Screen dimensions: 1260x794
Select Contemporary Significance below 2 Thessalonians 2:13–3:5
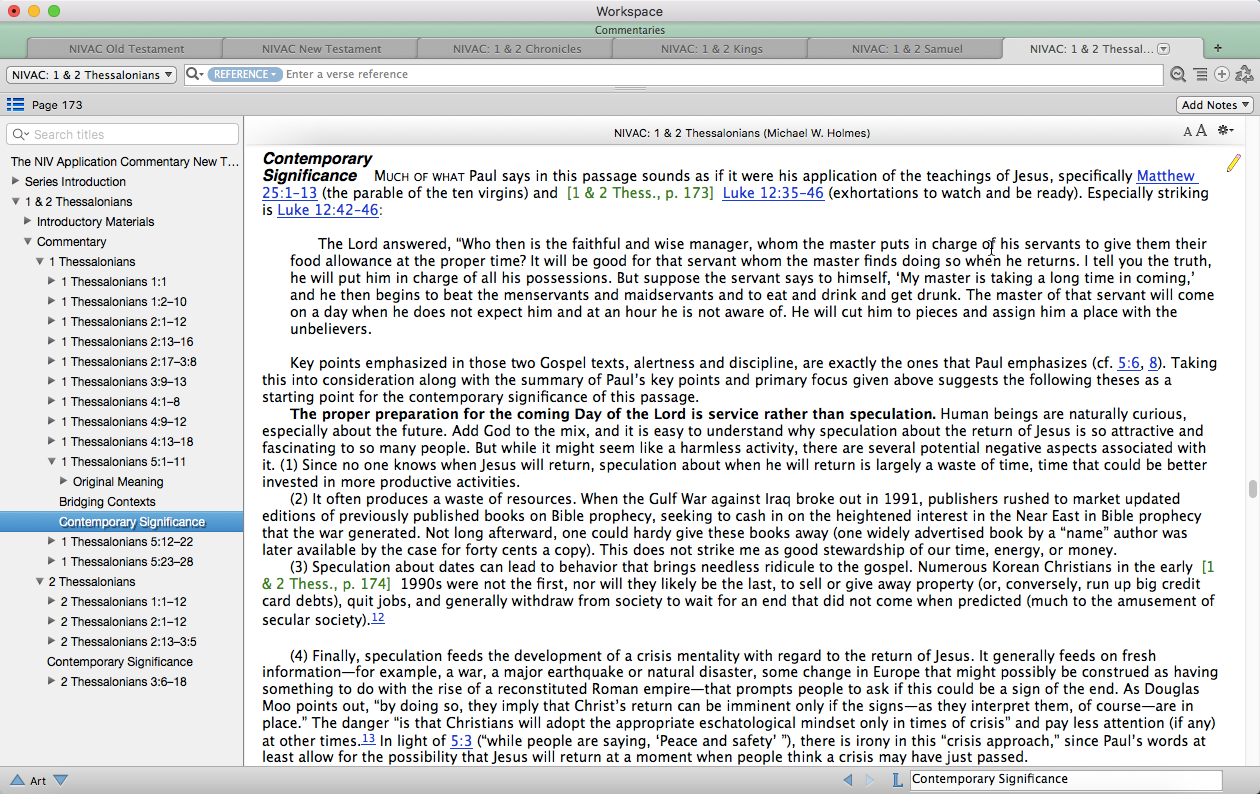pyautogui.click(x=120, y=661)
